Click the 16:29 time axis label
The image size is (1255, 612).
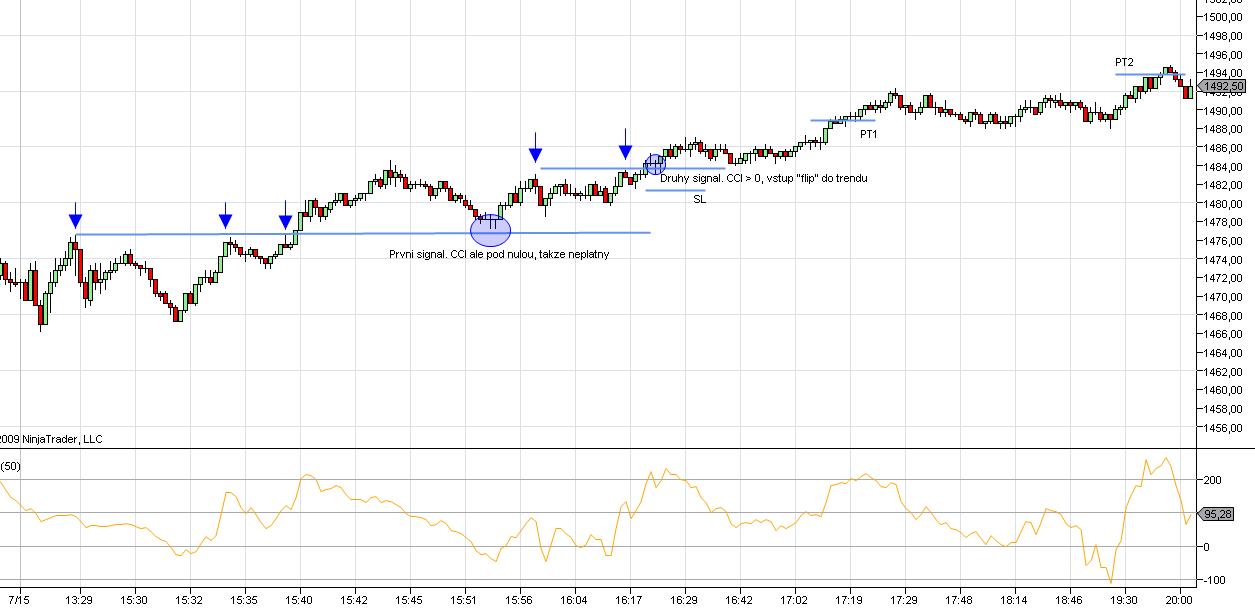pyautogui.click(x=684, y=601)
